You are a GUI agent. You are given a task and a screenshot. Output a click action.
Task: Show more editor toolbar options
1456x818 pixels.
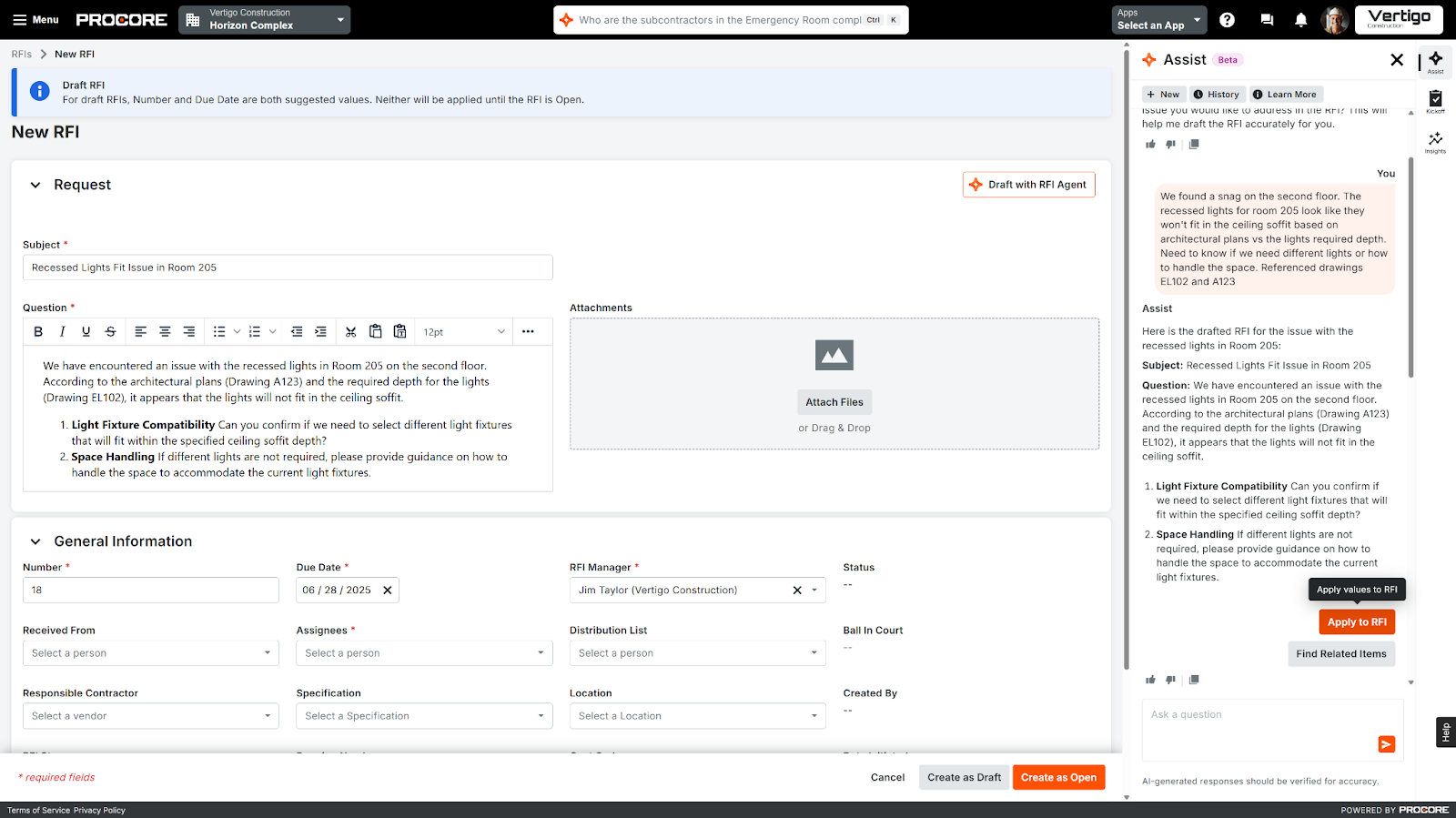coord(528,332)
